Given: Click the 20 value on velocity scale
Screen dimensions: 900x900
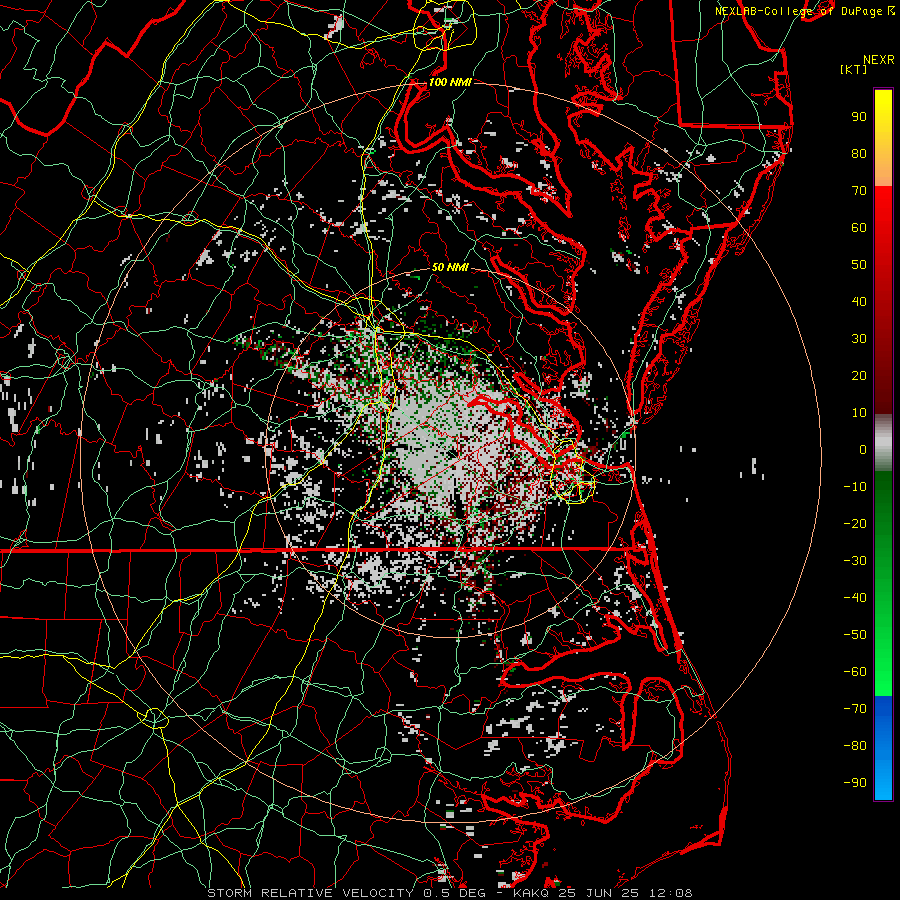Looking at the screenshot, I should click(859, 376).
